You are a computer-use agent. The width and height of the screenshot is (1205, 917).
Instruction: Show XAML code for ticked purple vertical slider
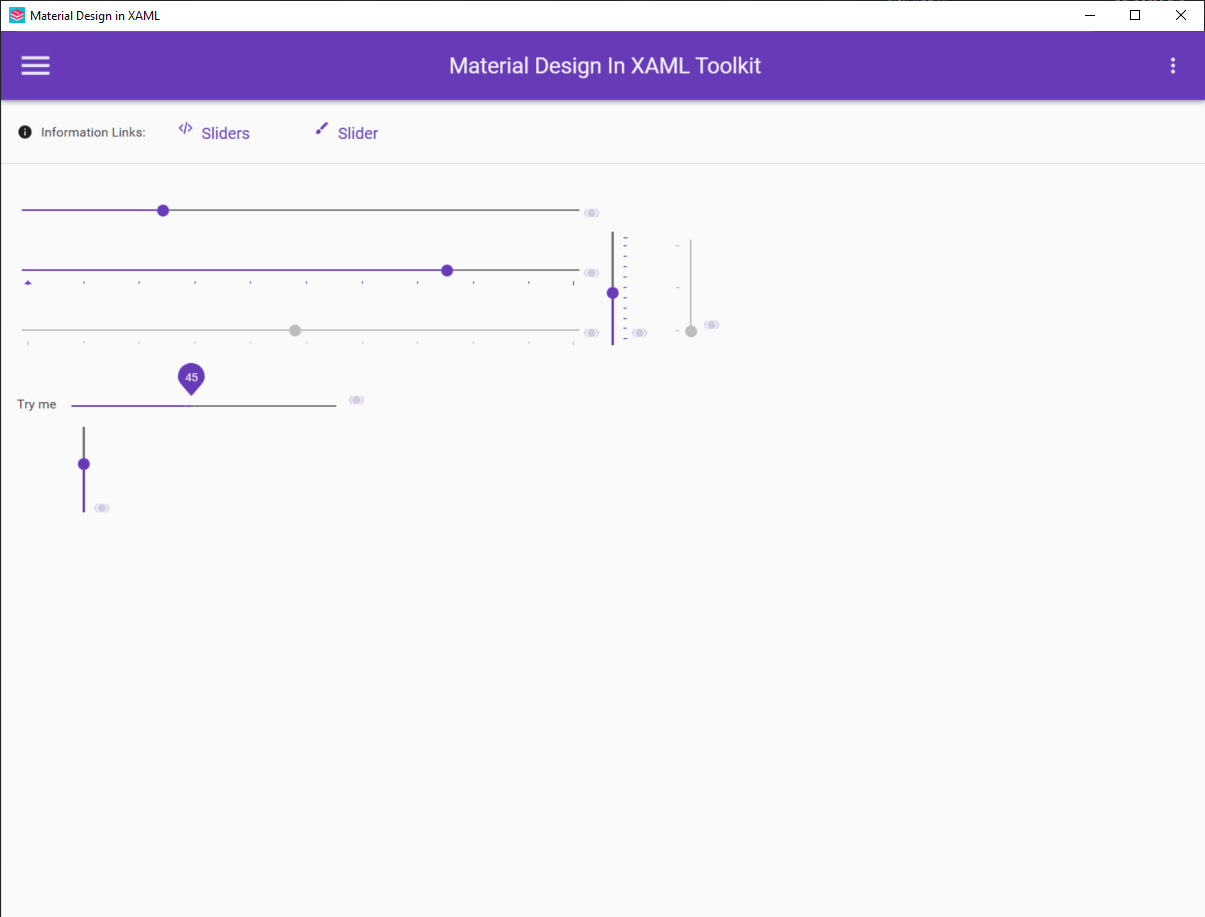point(639,333)
